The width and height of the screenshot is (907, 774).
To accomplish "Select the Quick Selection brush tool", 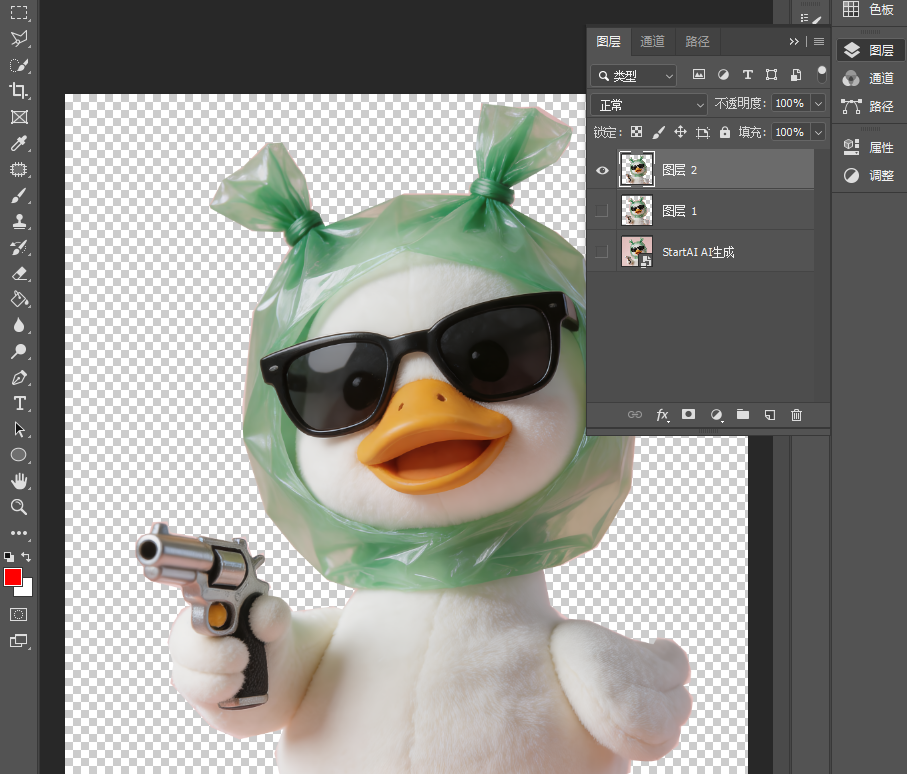I will (x=19, y=65).
